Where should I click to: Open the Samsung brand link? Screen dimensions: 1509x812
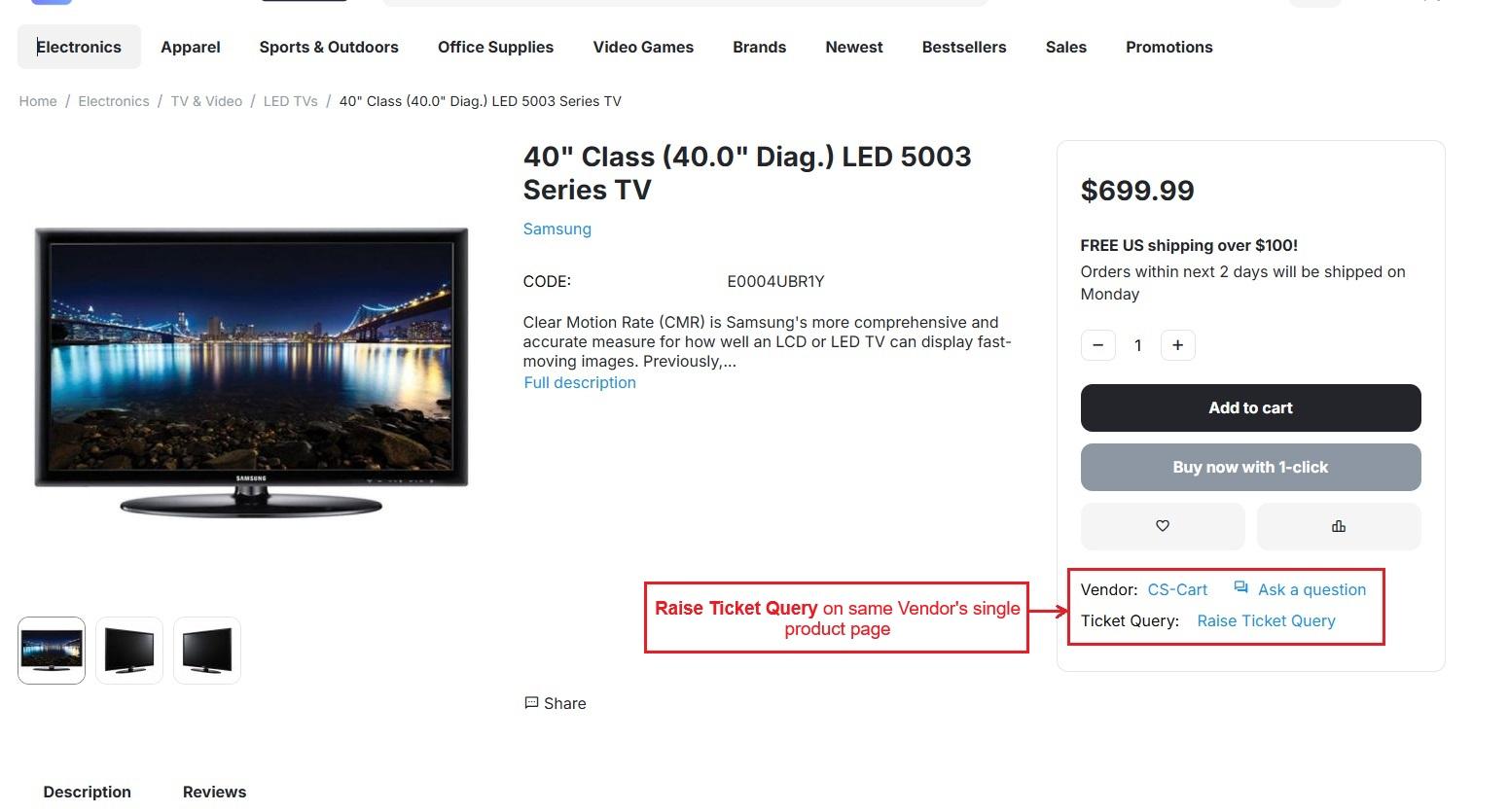tap(557, 229)
